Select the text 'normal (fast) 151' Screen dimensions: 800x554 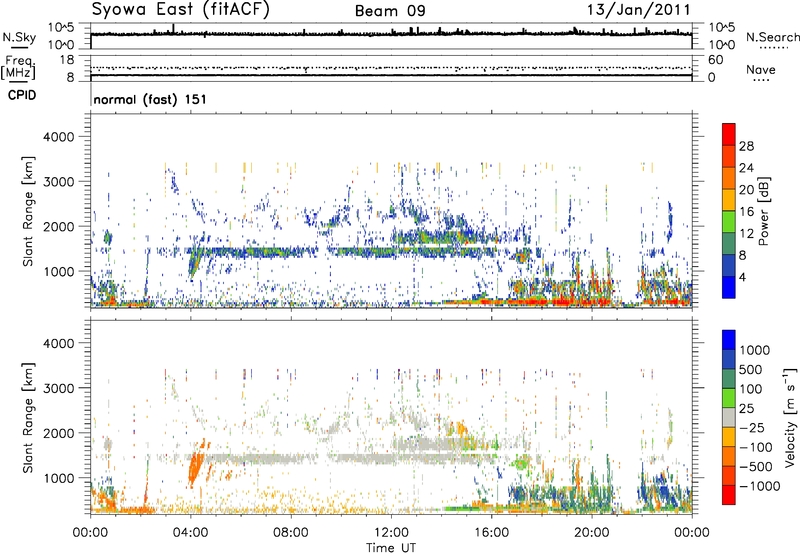click(151, 99)
